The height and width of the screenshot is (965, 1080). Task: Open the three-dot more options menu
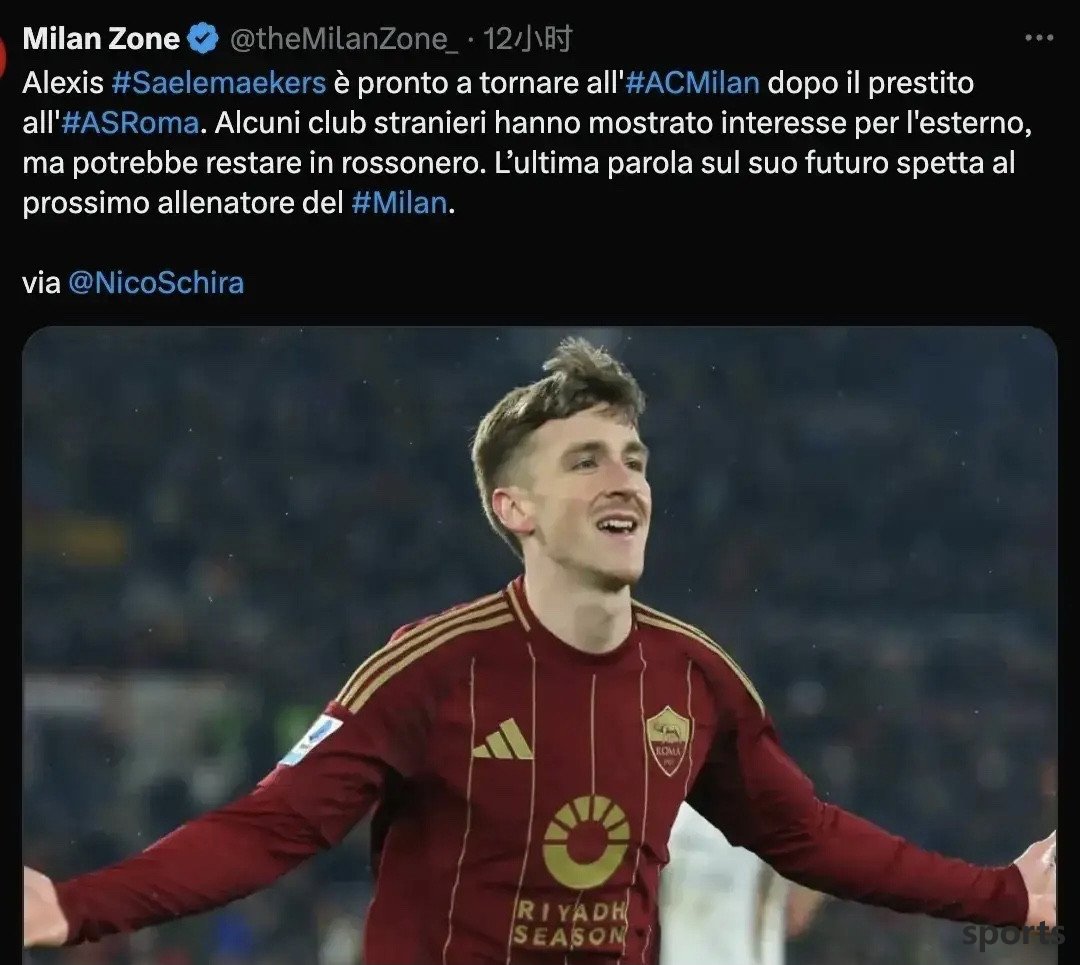(1039, 38)
